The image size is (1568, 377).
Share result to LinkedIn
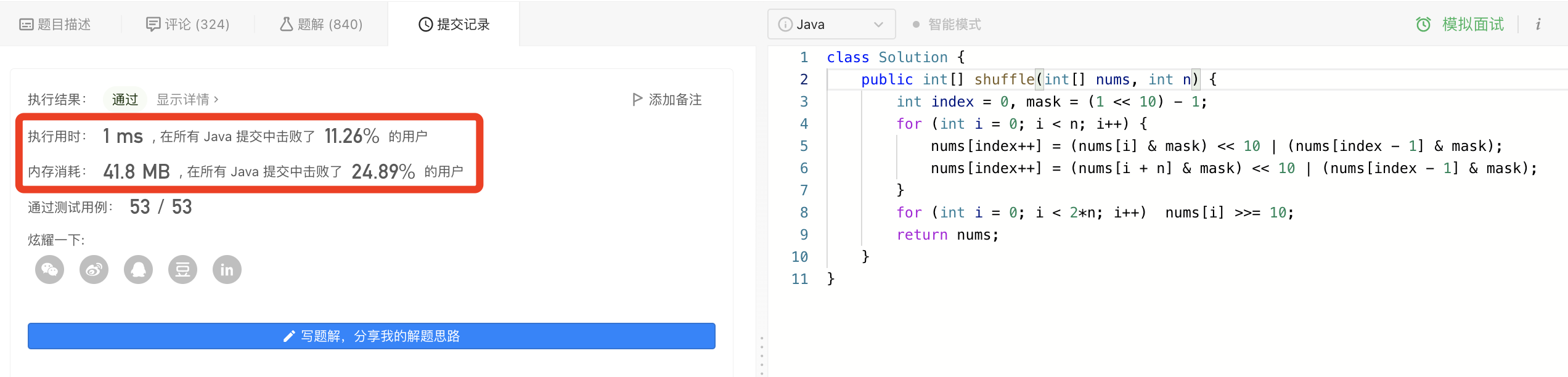tap(227, 270)
